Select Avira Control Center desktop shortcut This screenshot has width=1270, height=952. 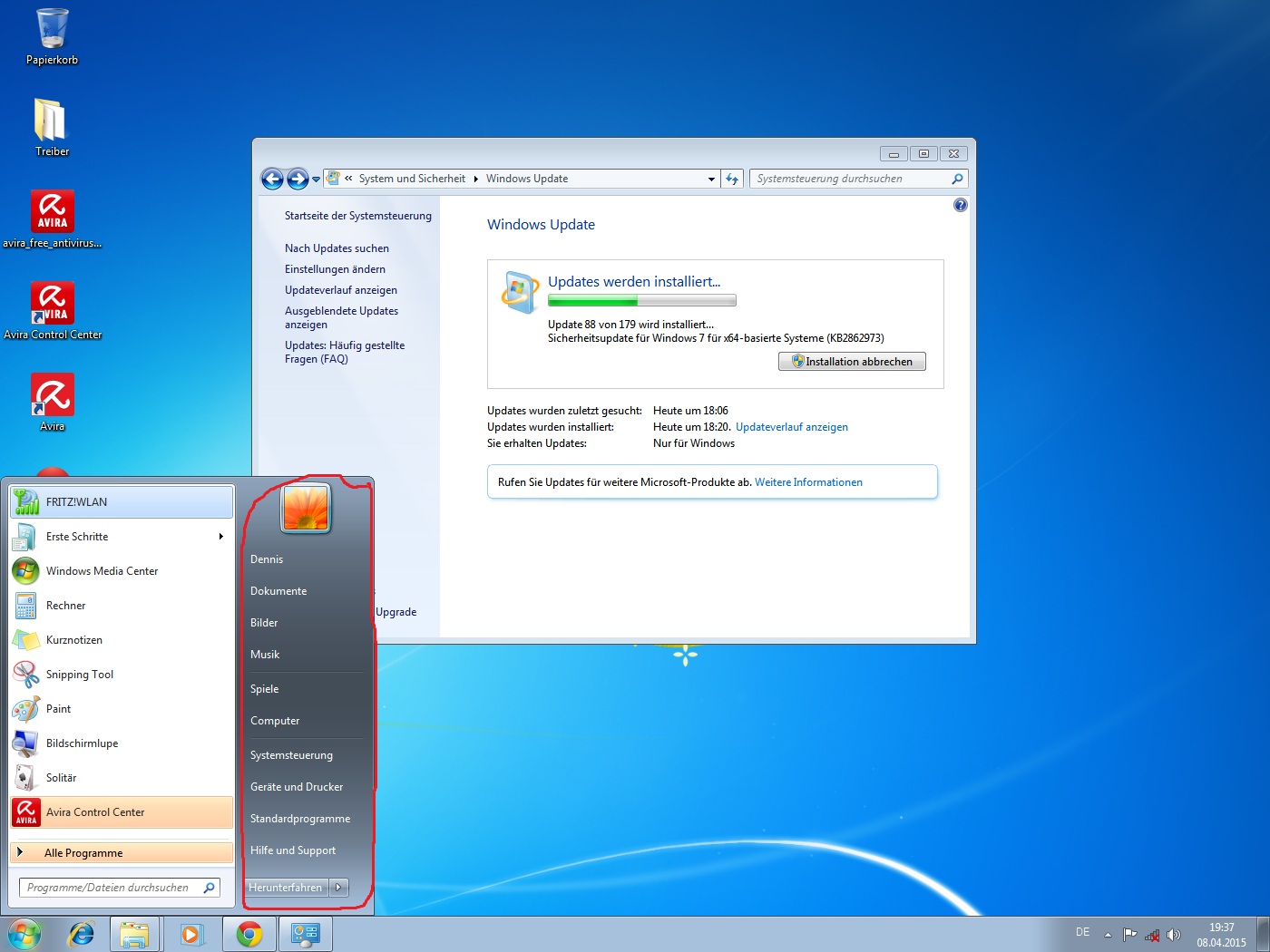point(53,310)
